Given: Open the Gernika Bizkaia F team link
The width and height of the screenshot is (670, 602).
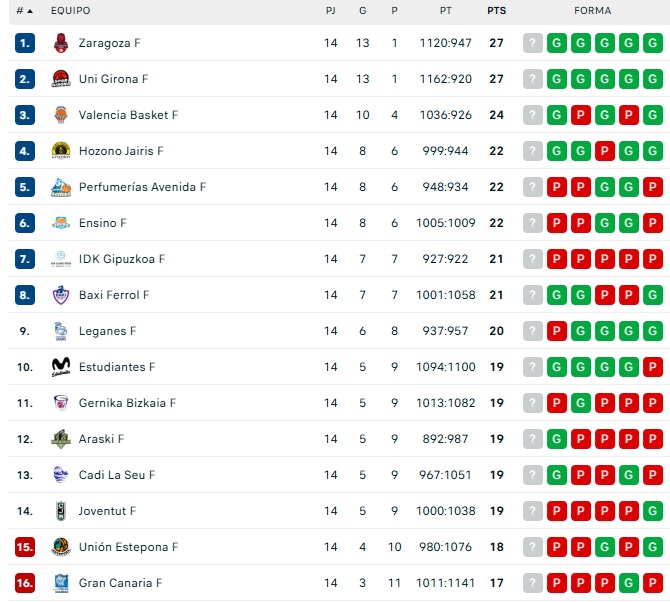Looking at the screenshot, I should pyautogui.click(x=127, y=403).
